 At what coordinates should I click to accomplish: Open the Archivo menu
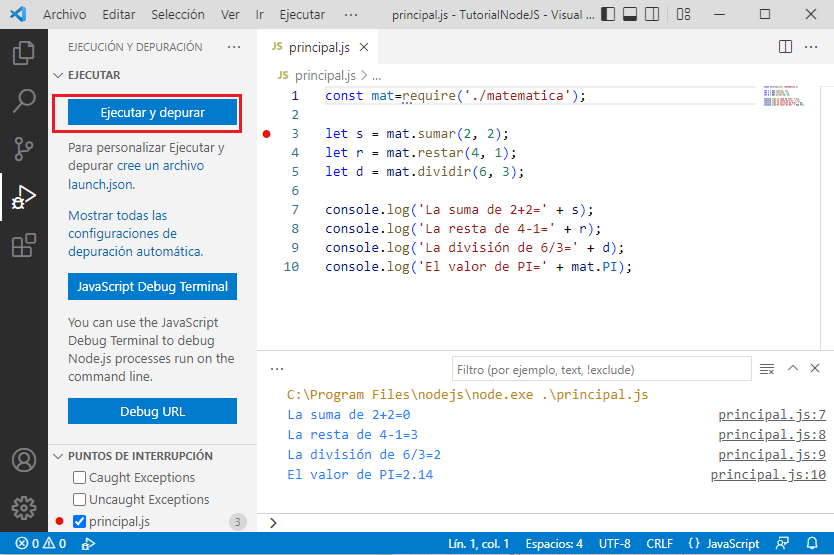click(x=64, y=14)
